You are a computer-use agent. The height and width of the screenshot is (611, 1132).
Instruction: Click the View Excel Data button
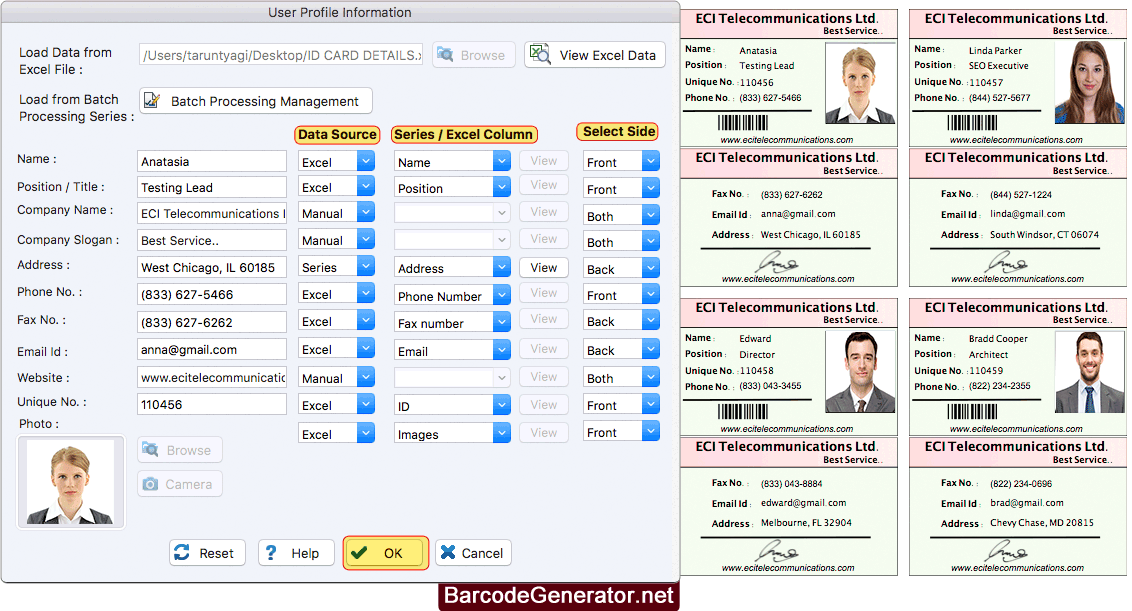pos(595,55)
